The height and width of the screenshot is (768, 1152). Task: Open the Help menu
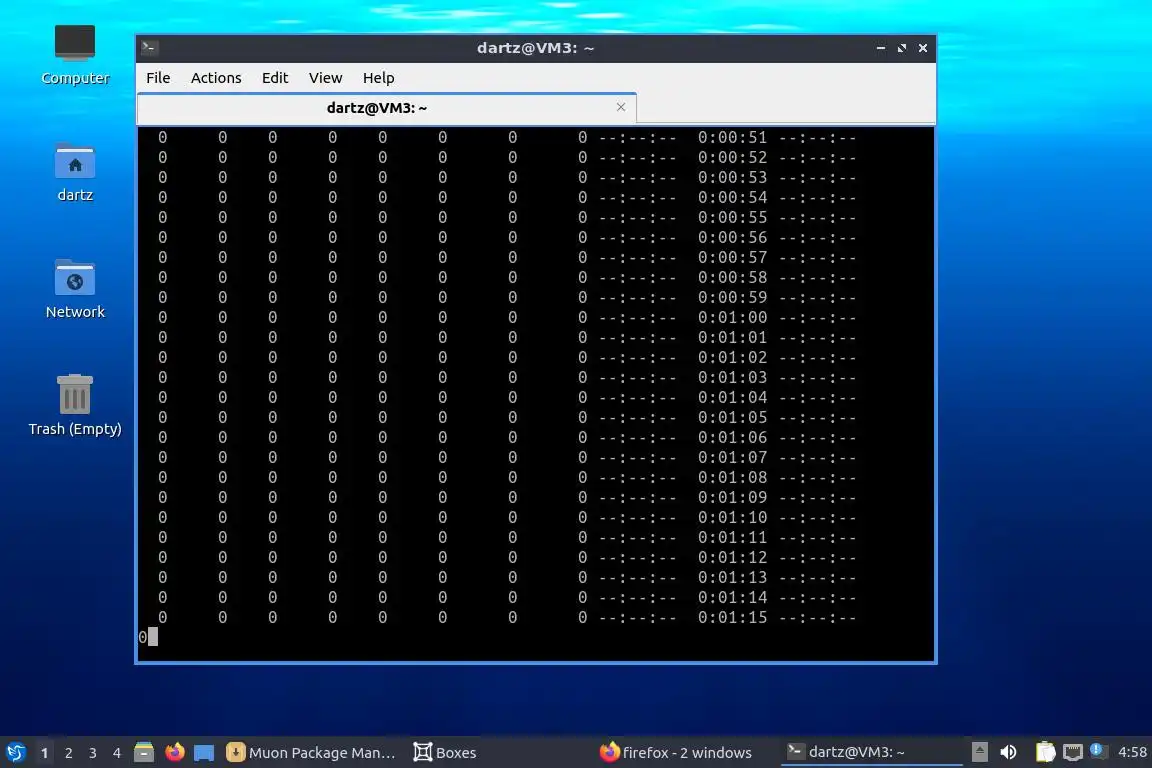(378, 78)
